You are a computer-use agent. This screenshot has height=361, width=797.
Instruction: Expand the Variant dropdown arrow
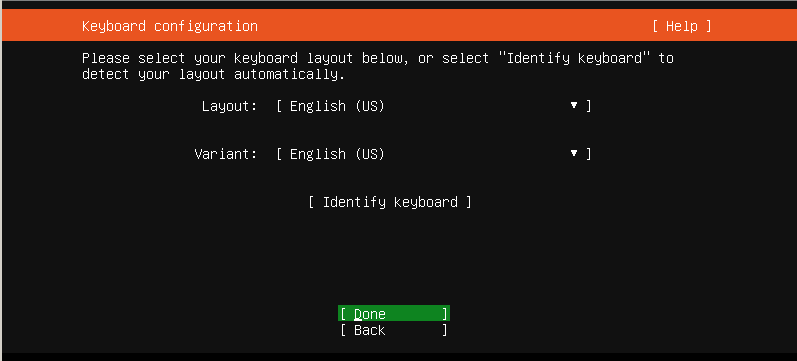tap(574, 153)
